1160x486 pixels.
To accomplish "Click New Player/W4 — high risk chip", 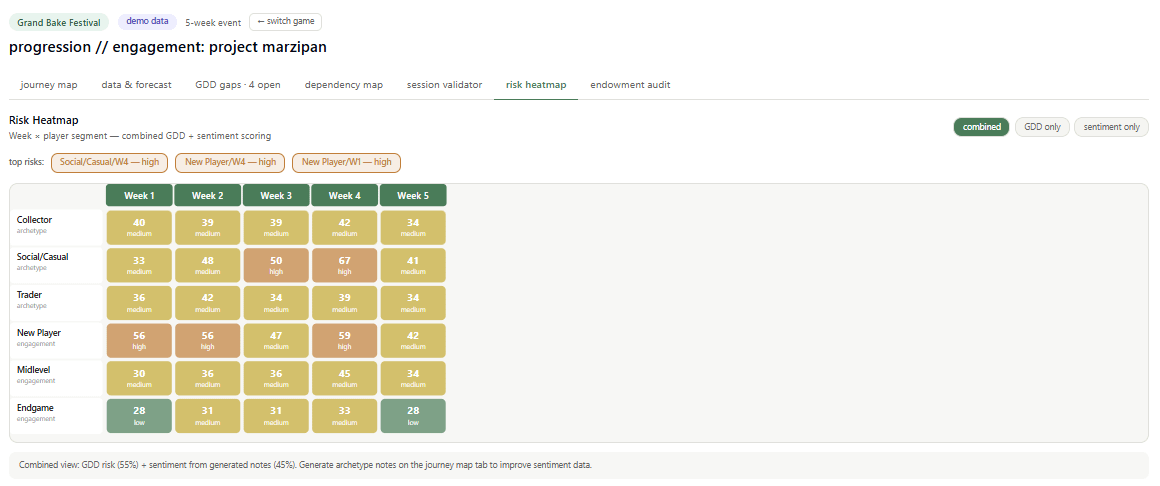I will point(230,163).
